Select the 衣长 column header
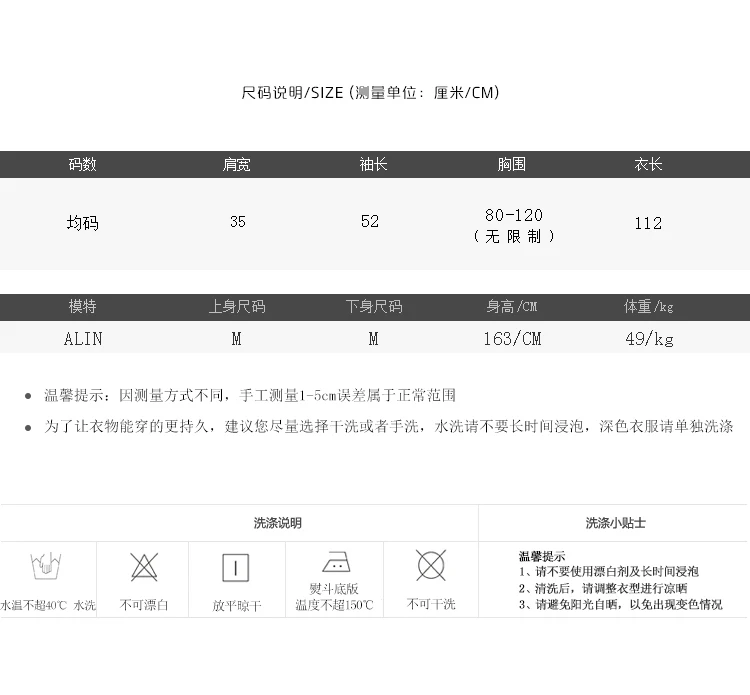Viewport: 750px width, 695px height. point(648,165)
